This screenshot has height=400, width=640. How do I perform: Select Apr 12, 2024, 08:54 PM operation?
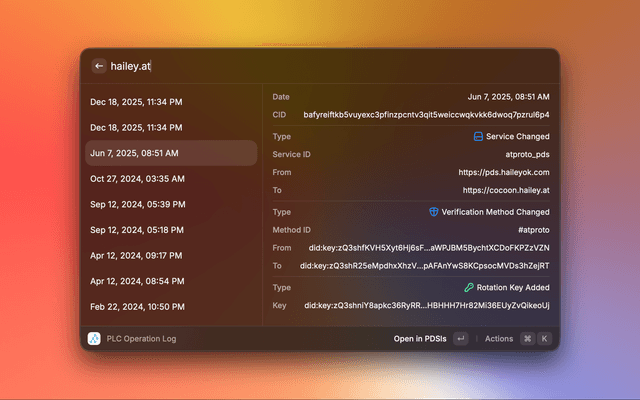(x=136, y=281)
